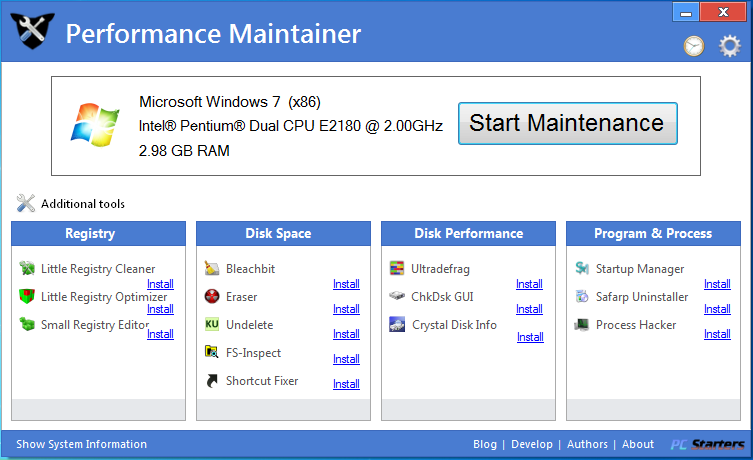Click the Process Hacker label
Screen dimensions: 753x460
[x=636, y=325]
